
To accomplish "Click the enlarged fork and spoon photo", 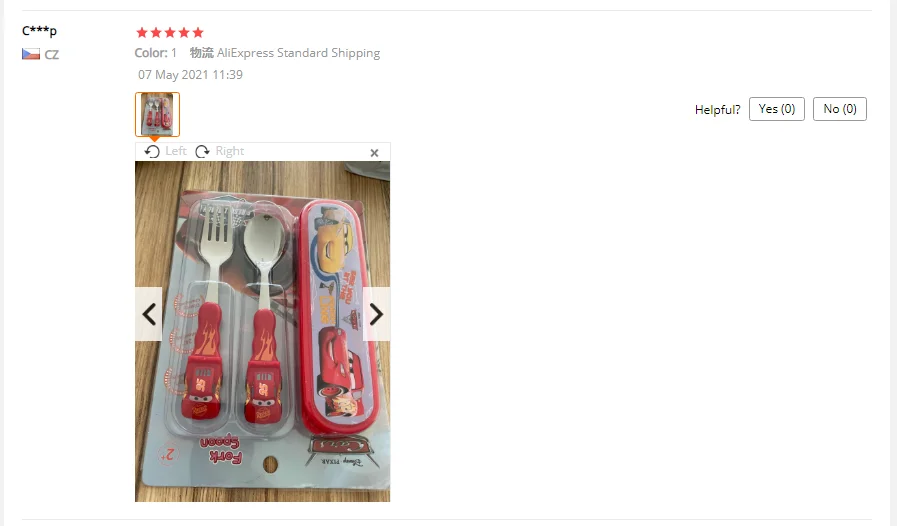I will (263, 331).
